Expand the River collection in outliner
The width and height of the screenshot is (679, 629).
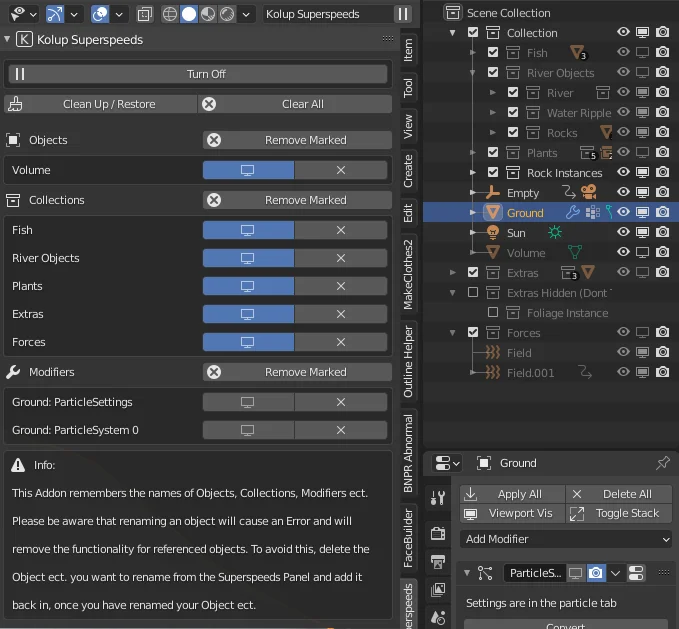[492, 93]
